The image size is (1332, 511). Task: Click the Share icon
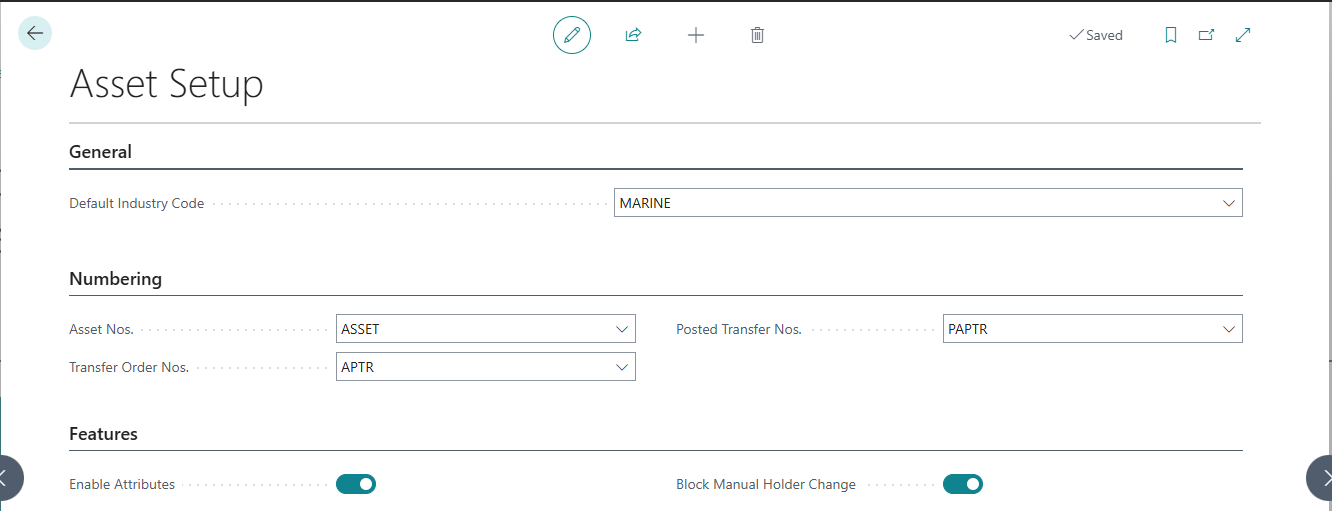(633, 35)
